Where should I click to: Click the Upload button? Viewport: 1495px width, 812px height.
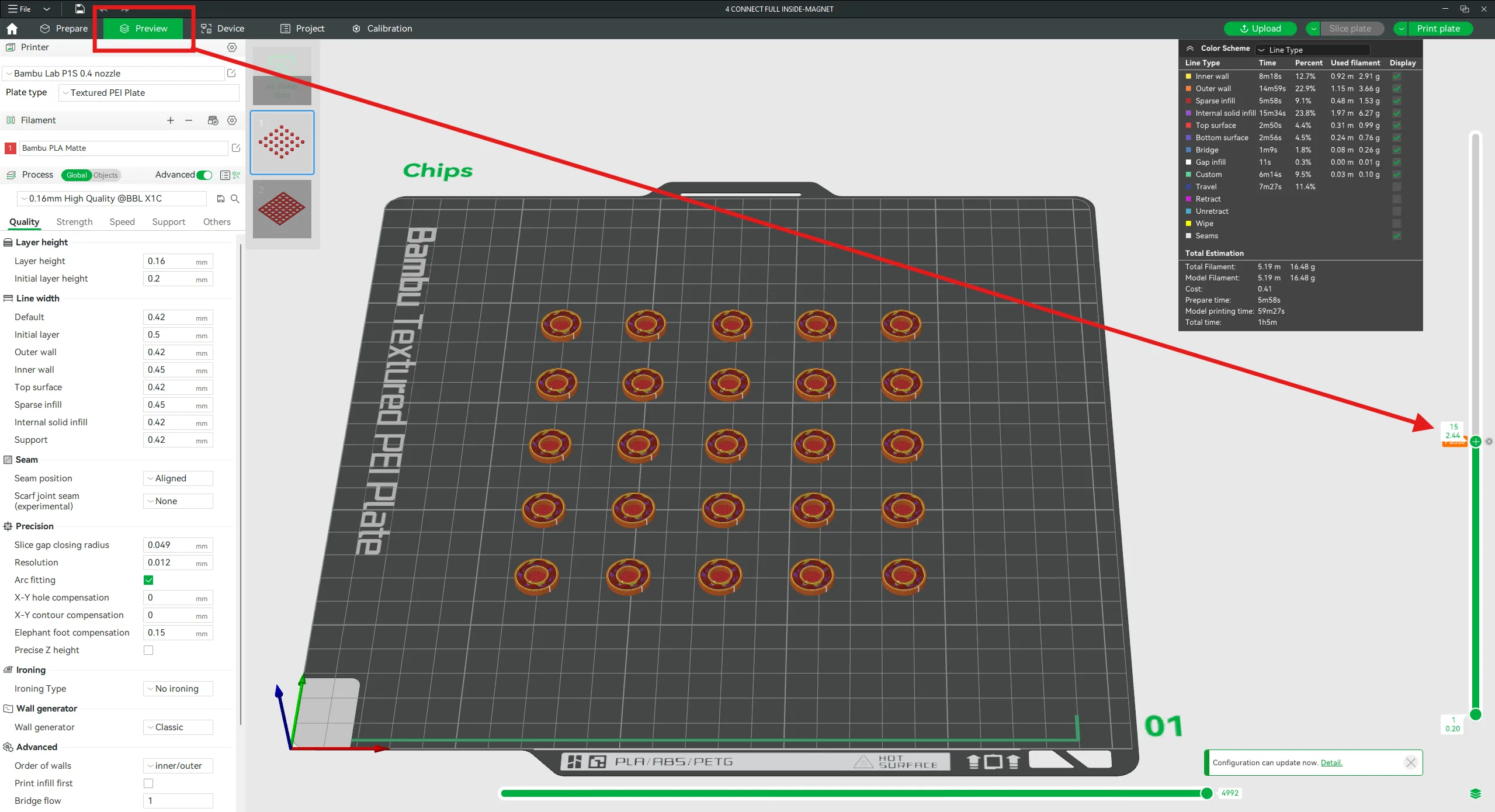click(x=1260, y=29)
